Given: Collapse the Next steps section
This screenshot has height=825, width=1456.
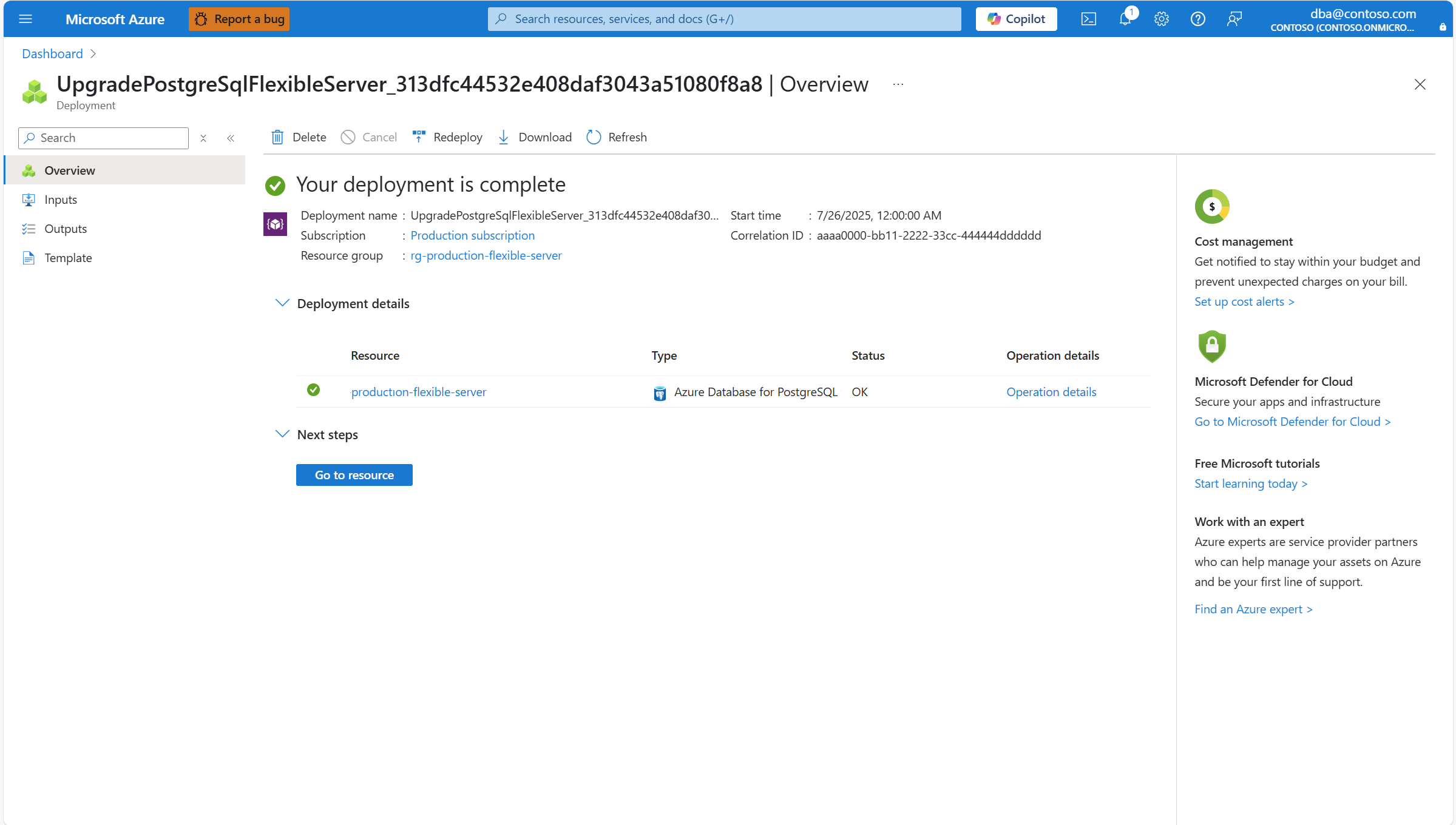Looking at the screenshot, I should point(282,434).
